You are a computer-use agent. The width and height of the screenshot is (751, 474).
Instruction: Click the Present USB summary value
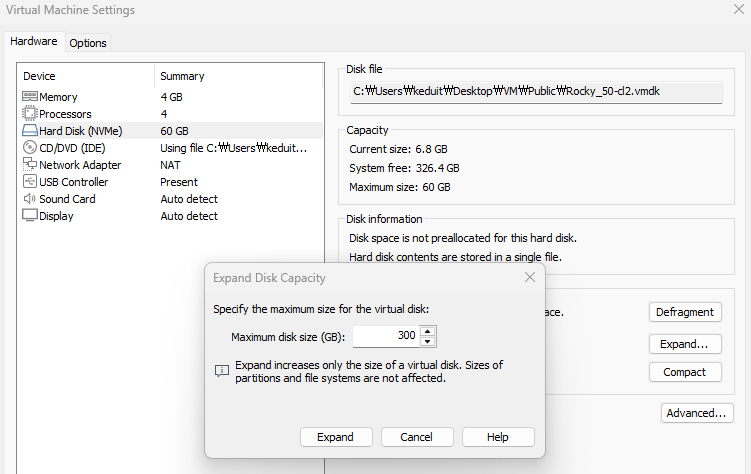click(x=179, y=182)
